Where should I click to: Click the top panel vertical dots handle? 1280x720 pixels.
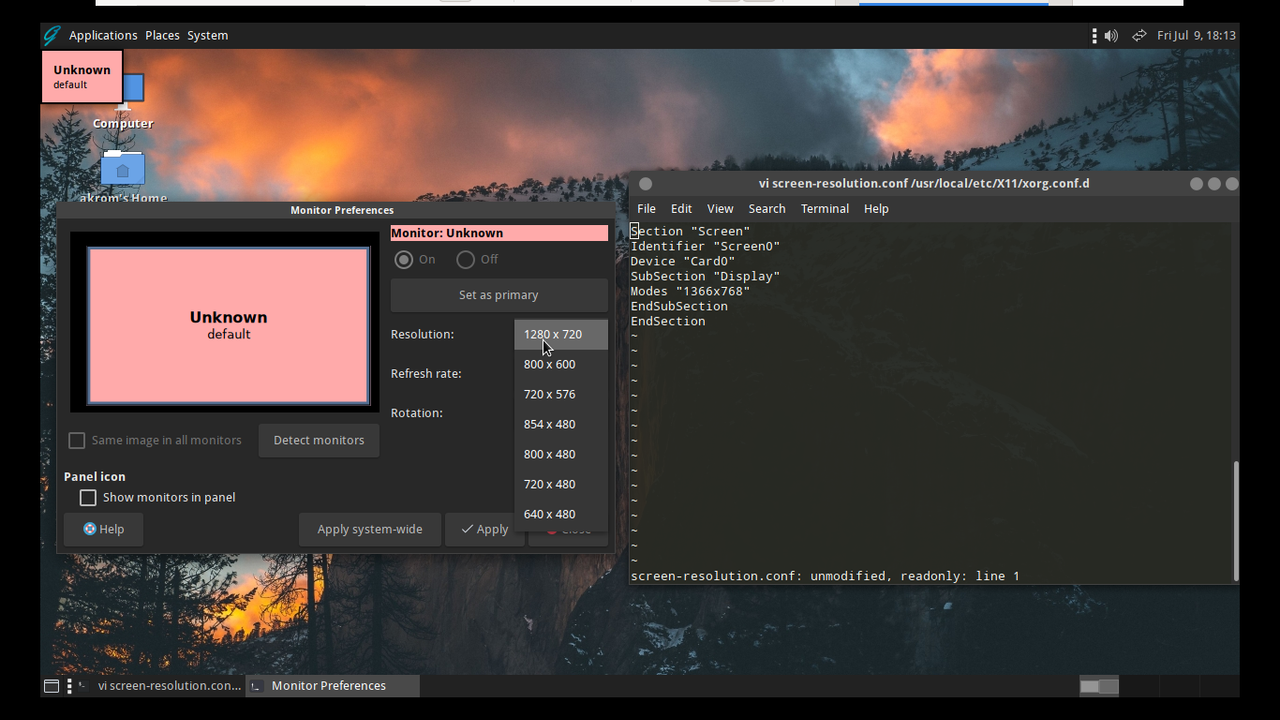[1094, 35]
